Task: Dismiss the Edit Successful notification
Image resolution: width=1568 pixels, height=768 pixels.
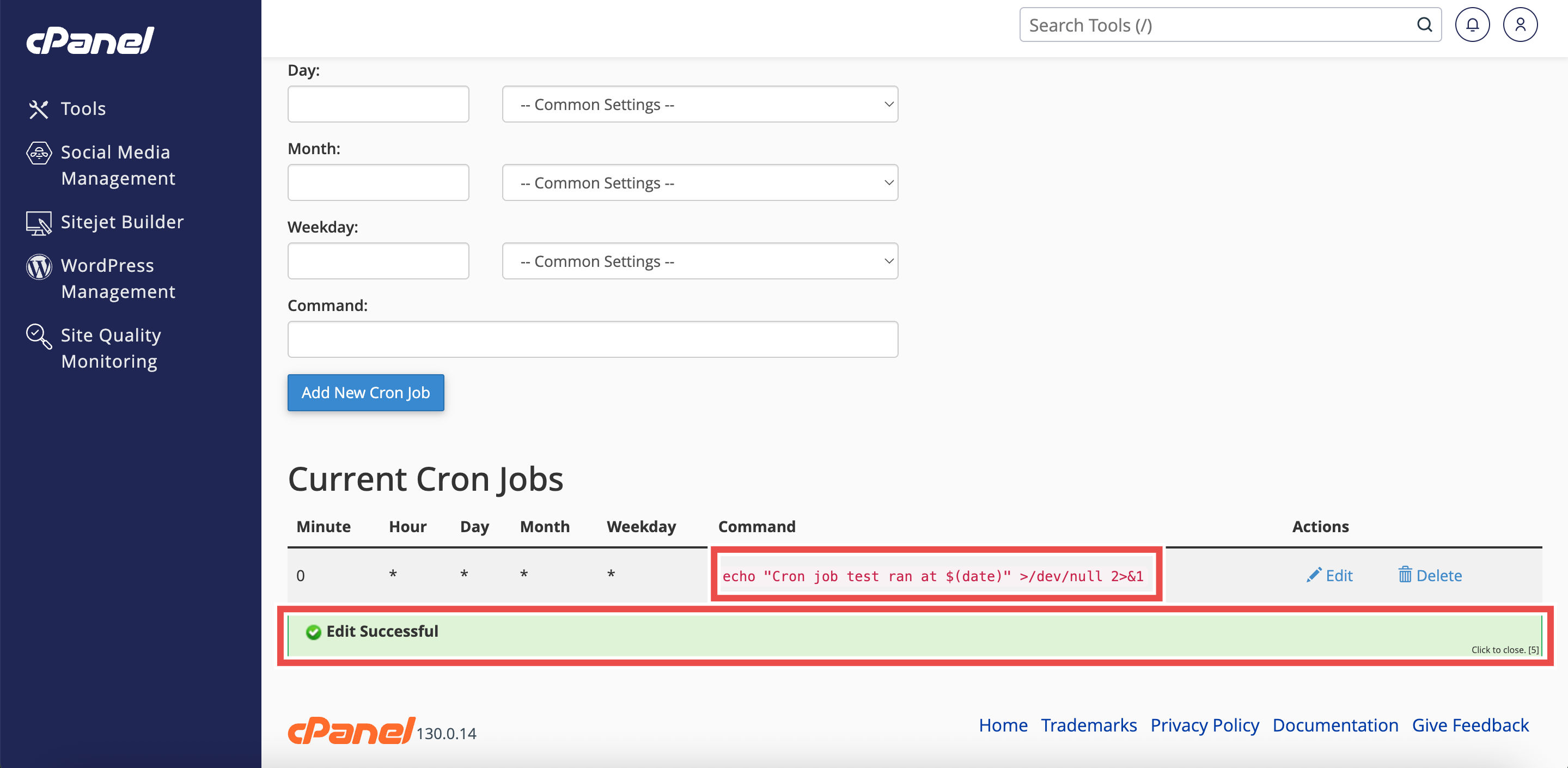Action: point(1504,649)
